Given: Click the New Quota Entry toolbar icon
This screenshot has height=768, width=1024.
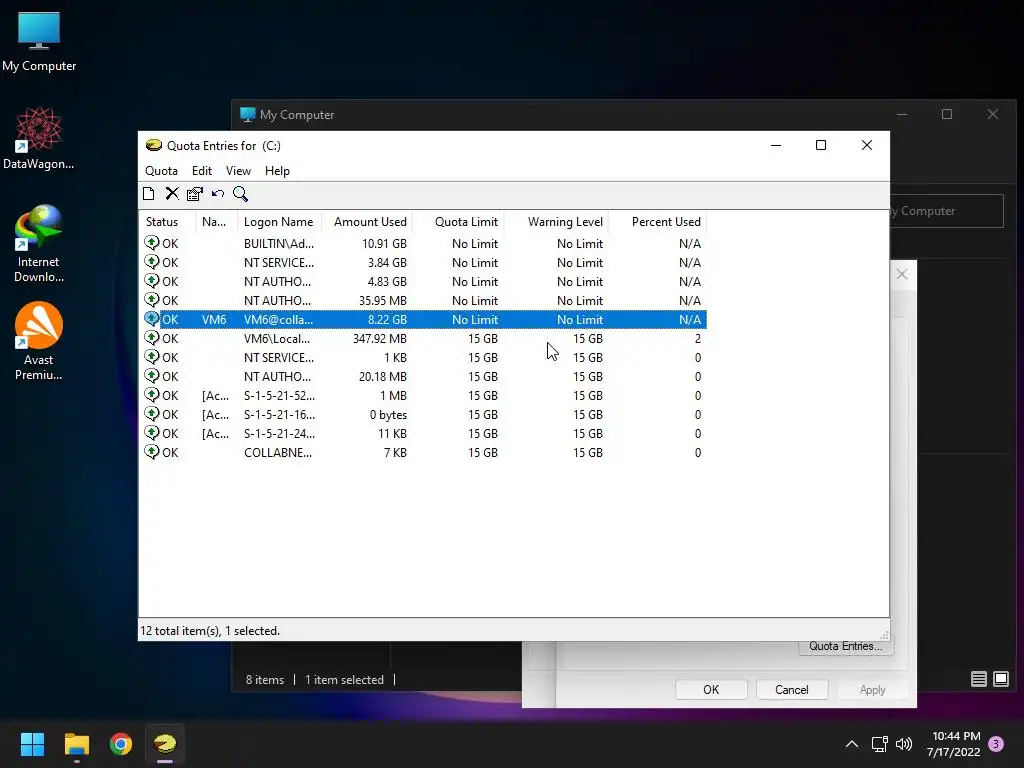Looking at the screenshot, I should coord(149,193).
